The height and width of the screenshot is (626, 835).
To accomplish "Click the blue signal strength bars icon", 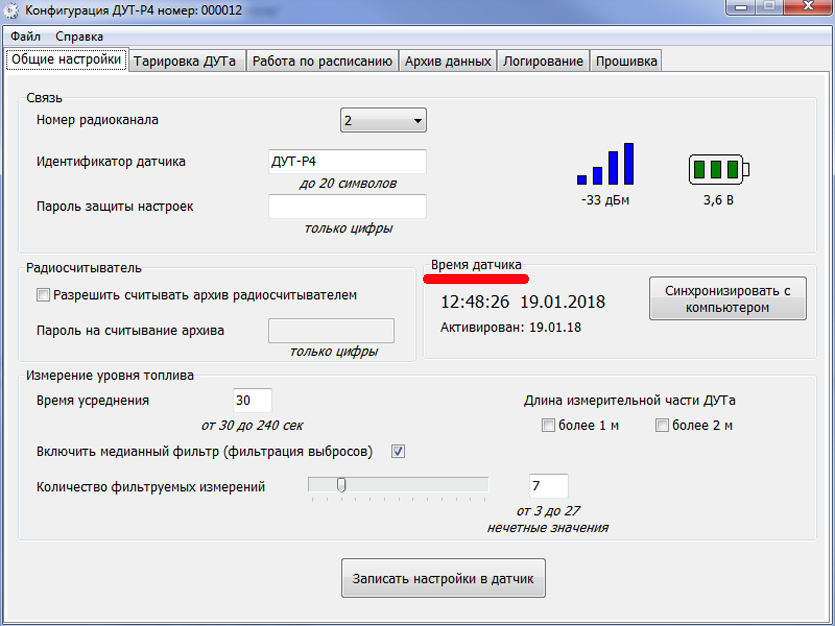I will pyautogui.click(x=605, y=164).
